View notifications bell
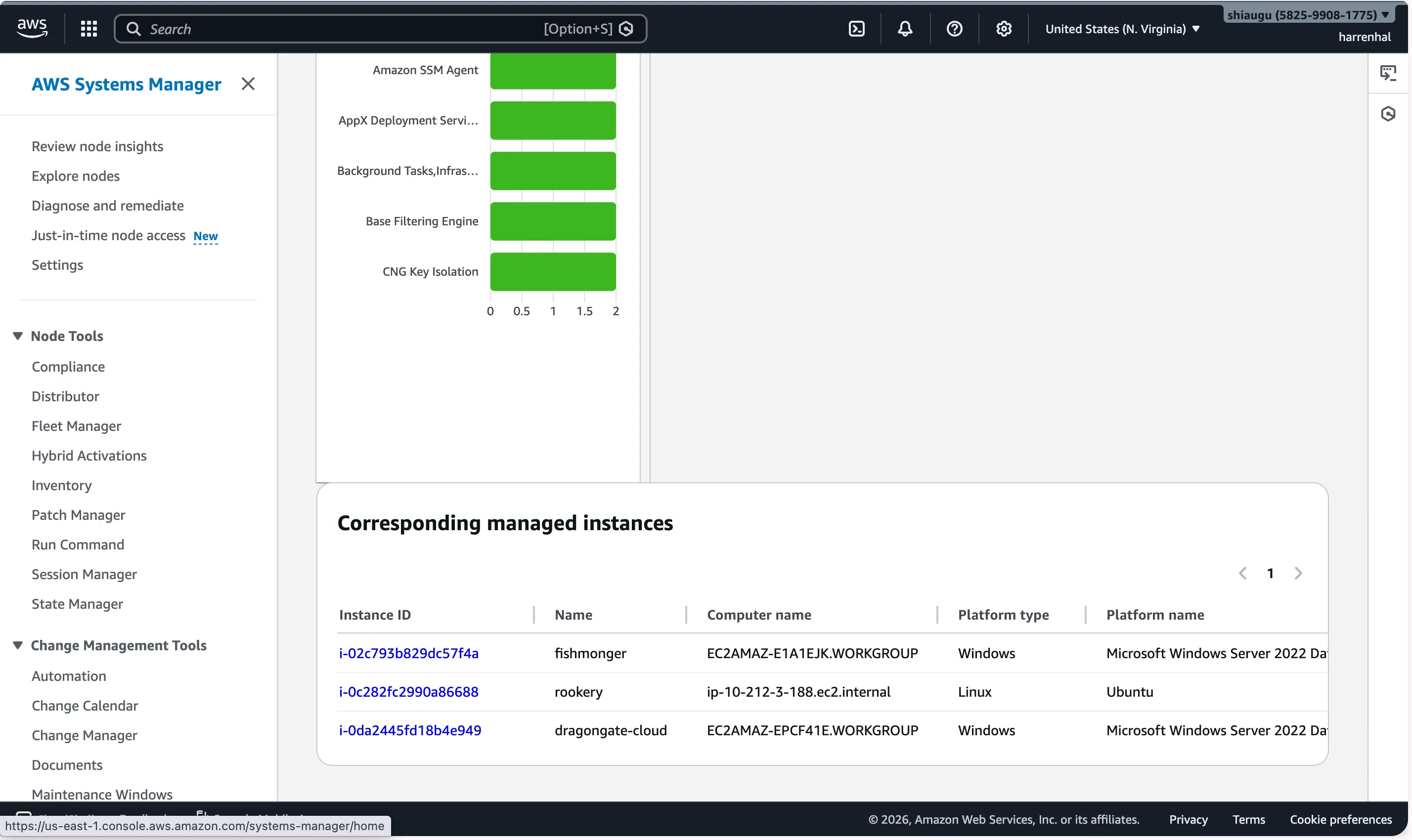This screenshot has height=840, width=1412. pos(905,29)
